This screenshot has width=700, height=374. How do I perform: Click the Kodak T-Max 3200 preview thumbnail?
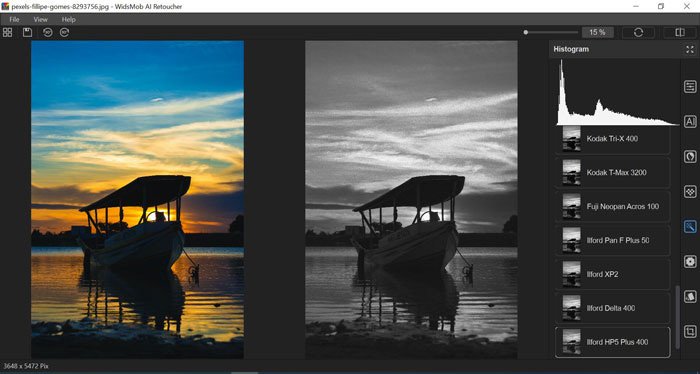pyautogui.click(x=571, y=172)
